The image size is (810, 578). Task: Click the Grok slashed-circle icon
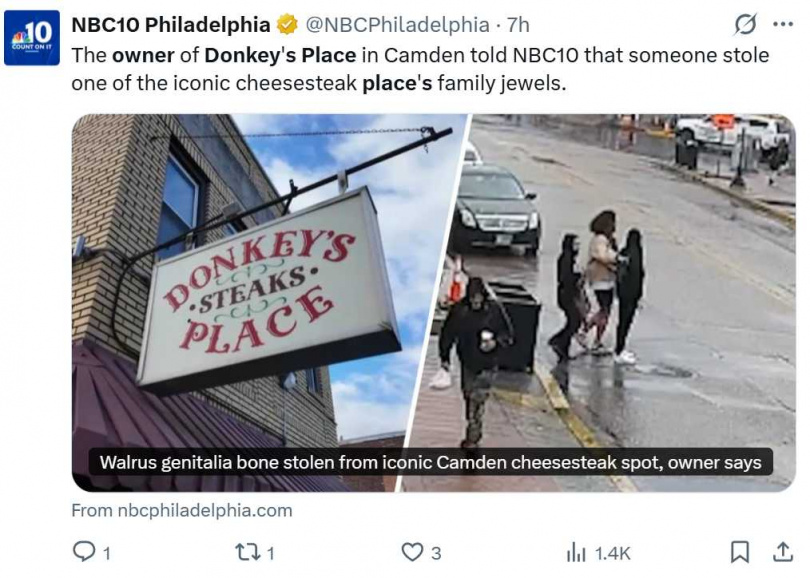pyautogui.click(x=745, y=24)
